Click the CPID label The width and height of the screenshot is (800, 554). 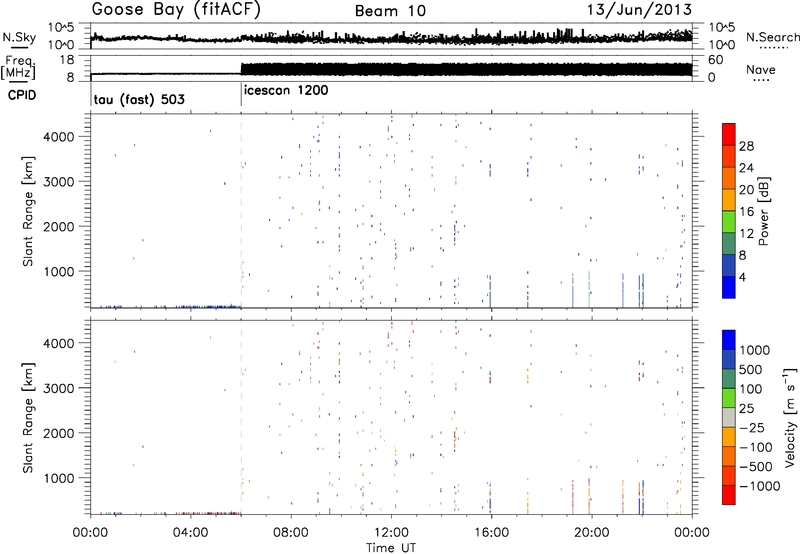tap(22, 95)
